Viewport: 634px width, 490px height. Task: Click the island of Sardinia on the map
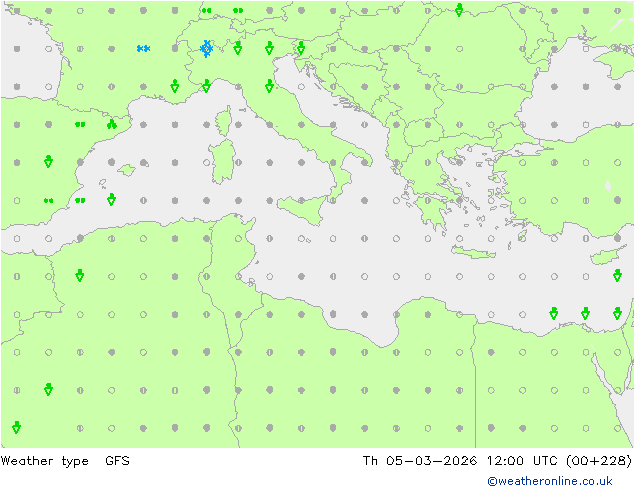[x=222, y=161]
